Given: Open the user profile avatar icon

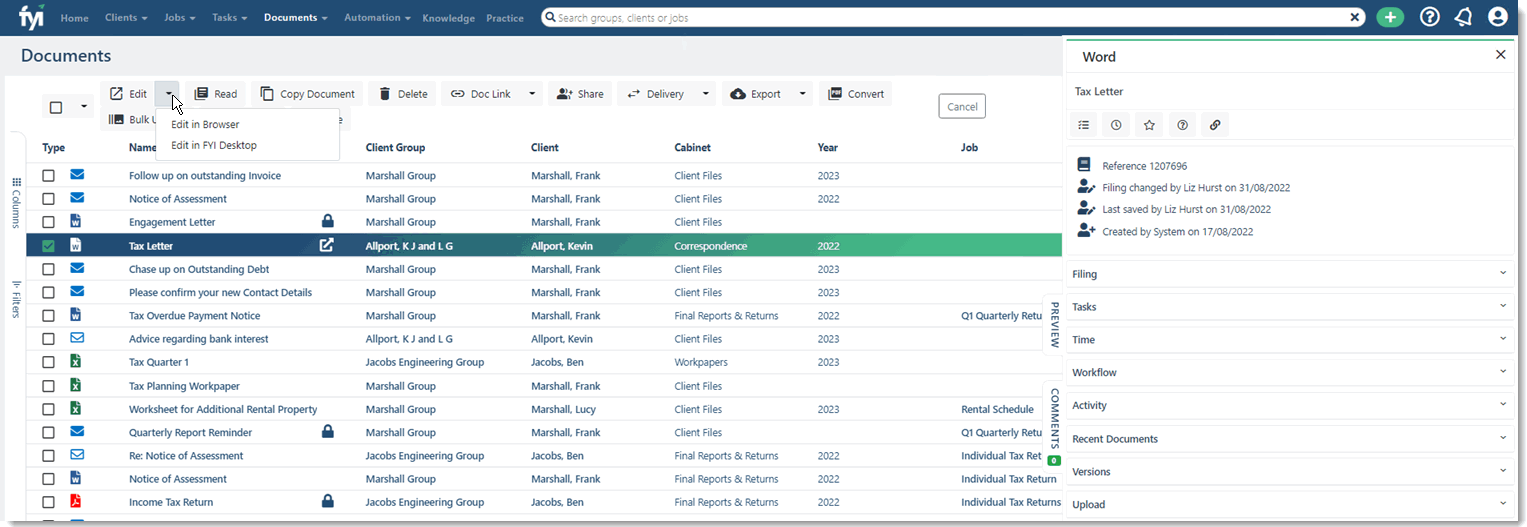Looking at the screenshot, I should coord(1497,17).
